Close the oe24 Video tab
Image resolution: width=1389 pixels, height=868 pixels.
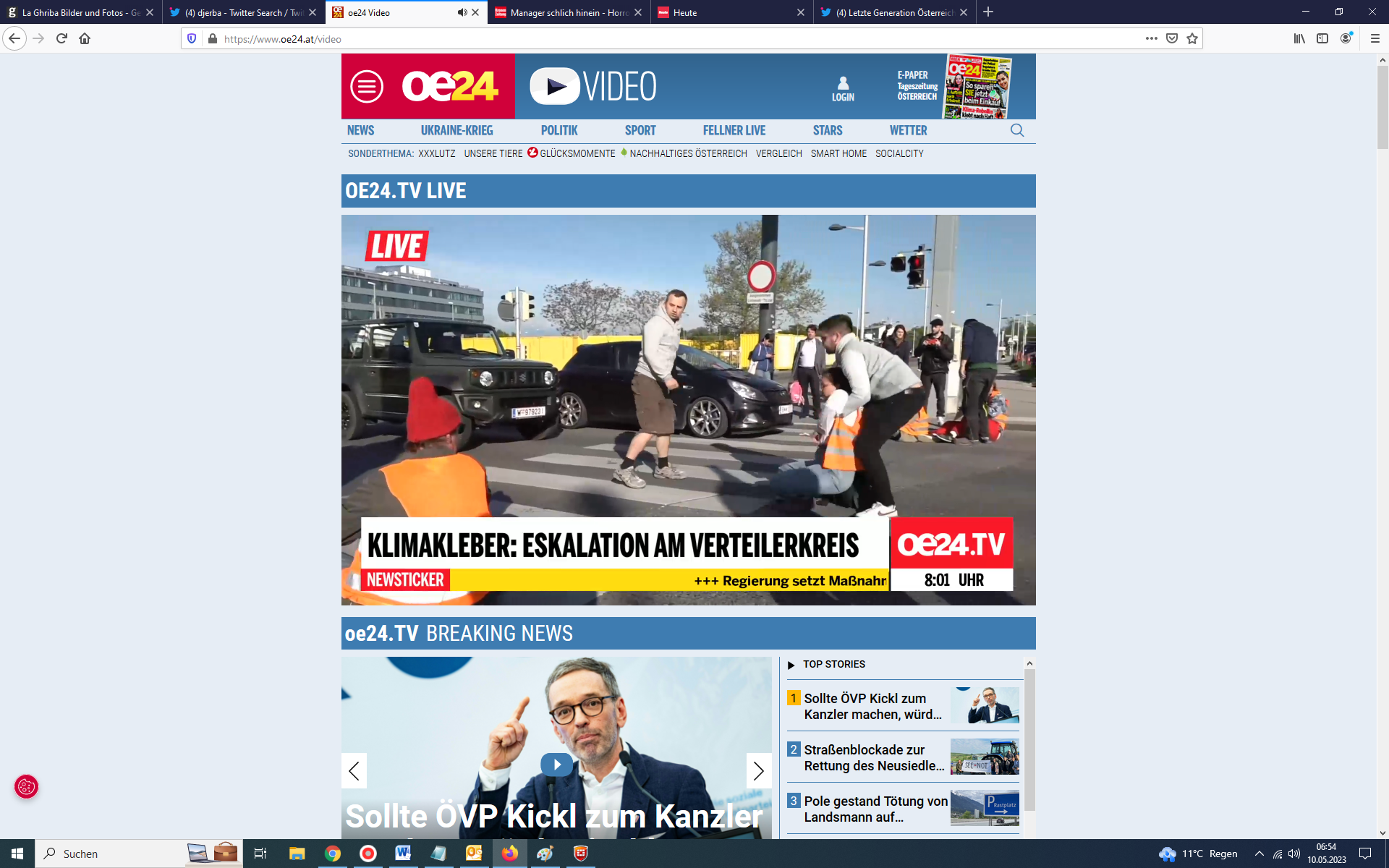pos(475,12)
